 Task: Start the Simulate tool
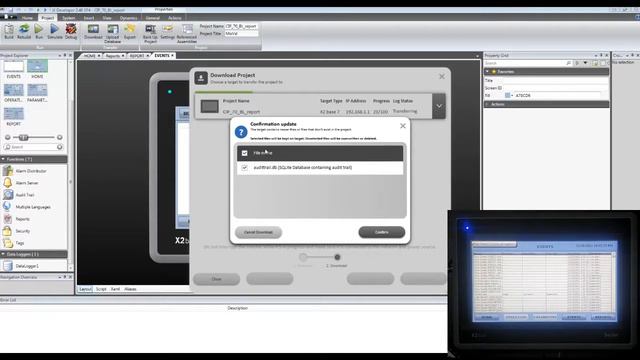55,31
